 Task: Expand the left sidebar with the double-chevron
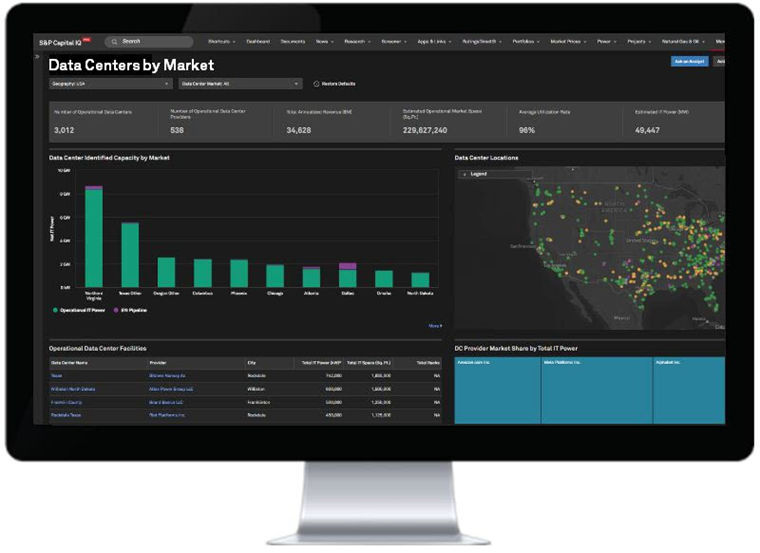click(x=37, y=57)
